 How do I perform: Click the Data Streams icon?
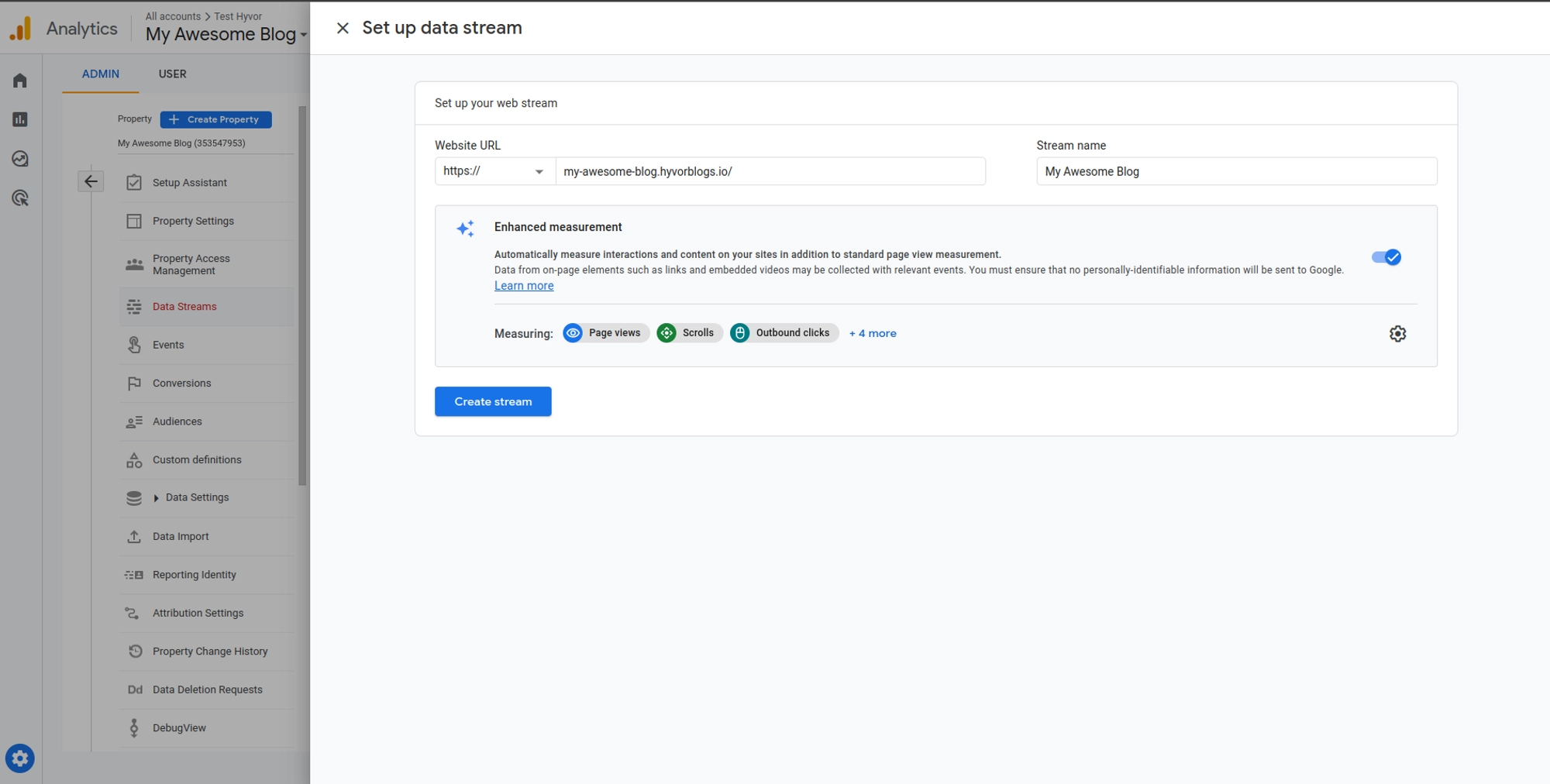(134, 307)
